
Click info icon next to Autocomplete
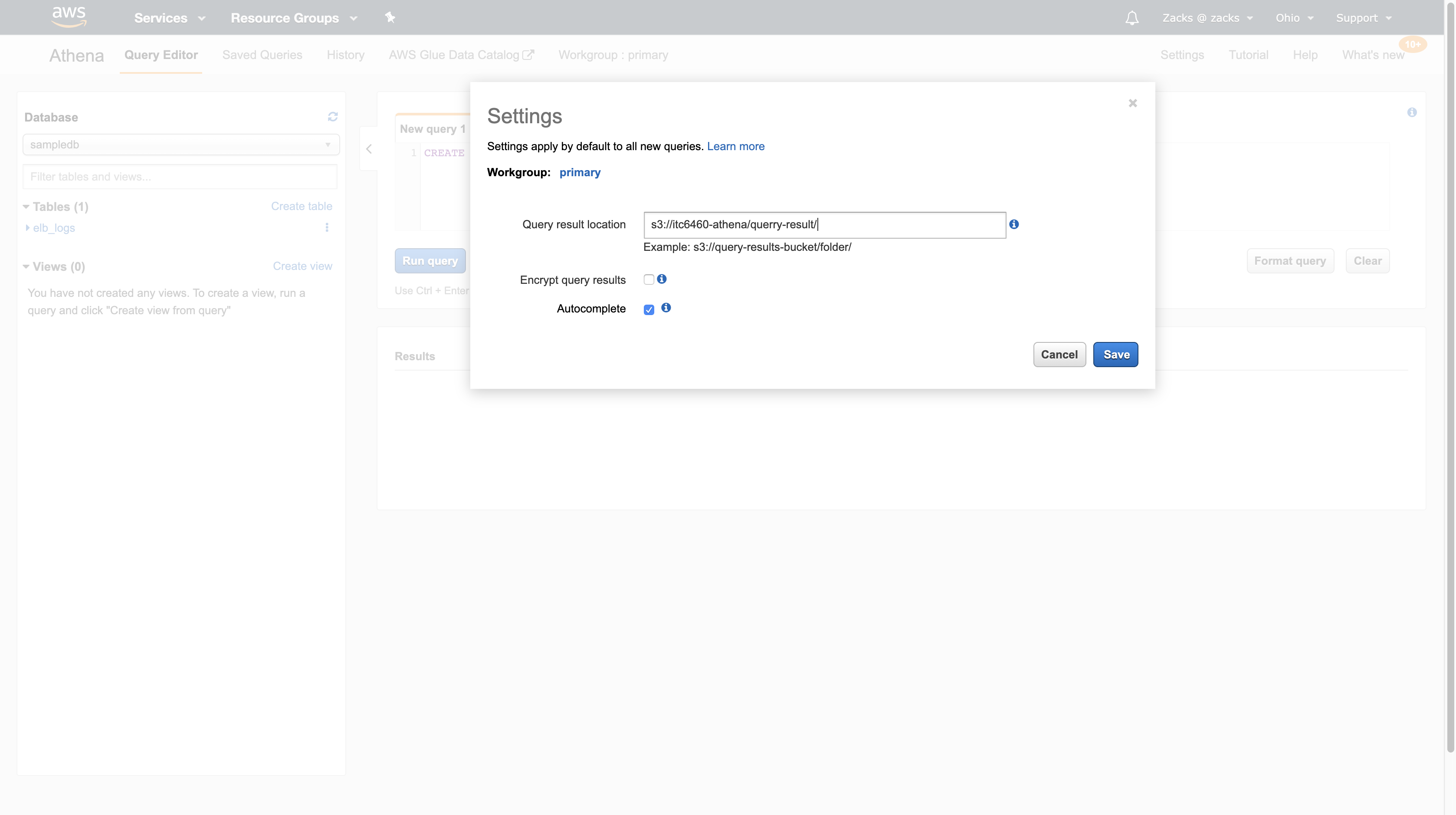tap(666, 308)
